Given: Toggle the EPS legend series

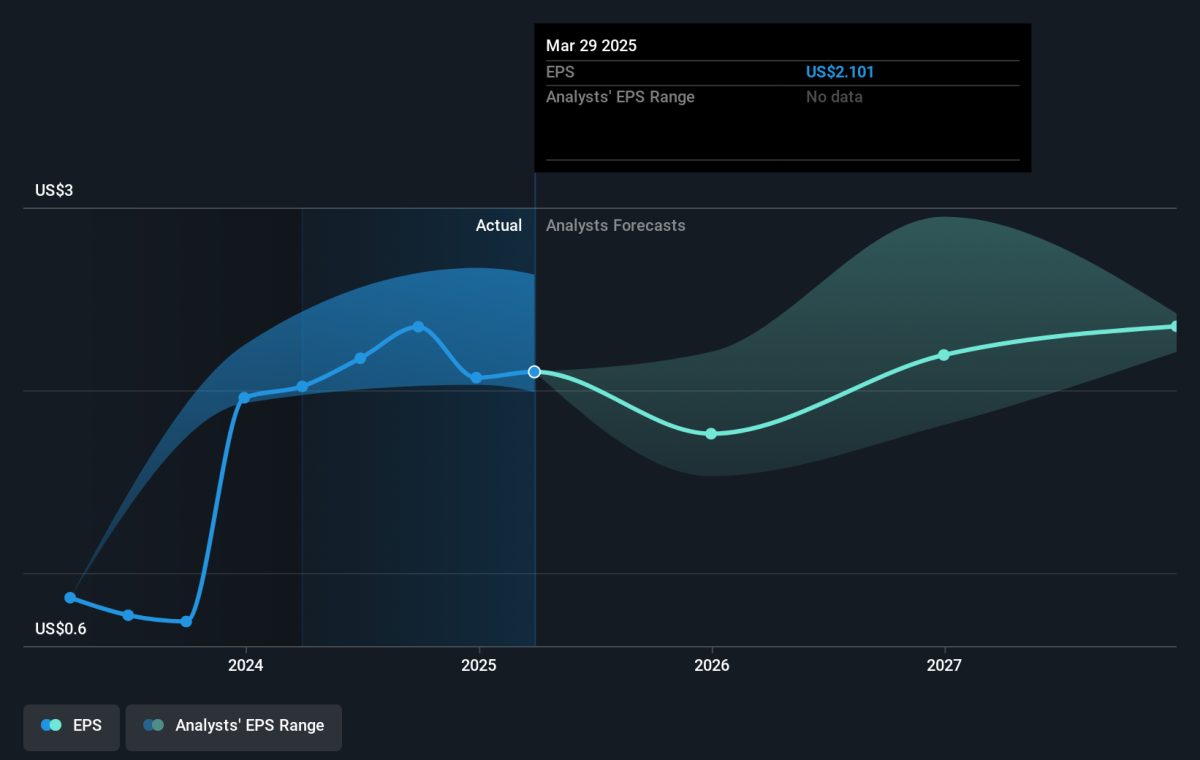Looking at the screenshot, I should point(71,726).
